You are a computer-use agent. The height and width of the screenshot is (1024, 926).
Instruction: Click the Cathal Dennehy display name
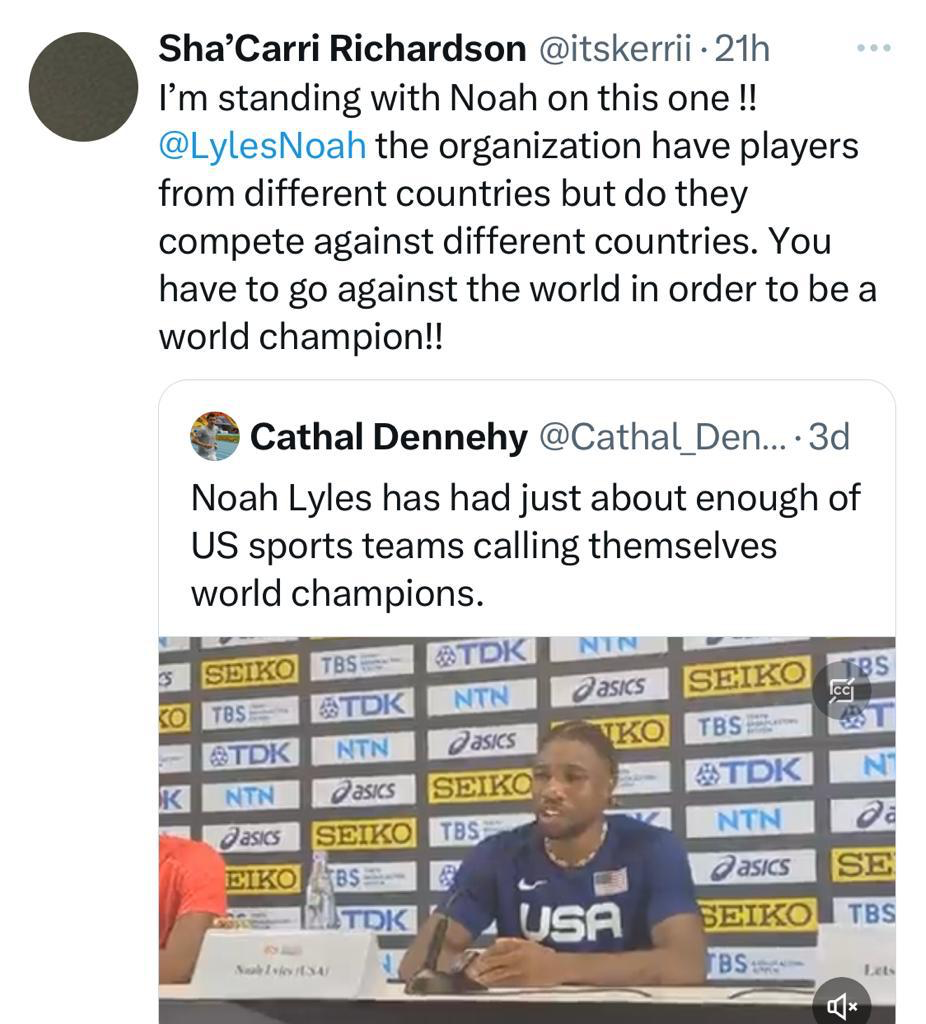388,436
